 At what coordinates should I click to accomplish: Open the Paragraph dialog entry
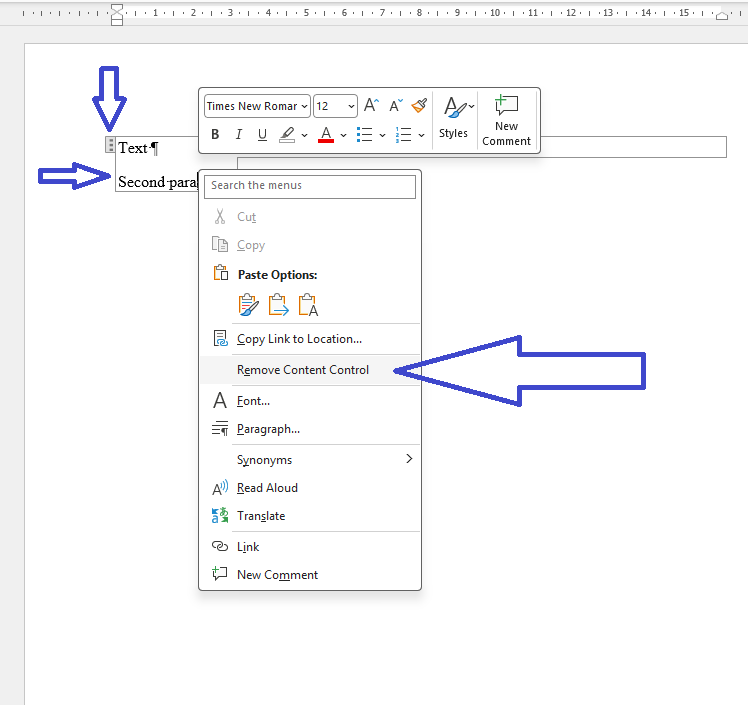[310, 429]
